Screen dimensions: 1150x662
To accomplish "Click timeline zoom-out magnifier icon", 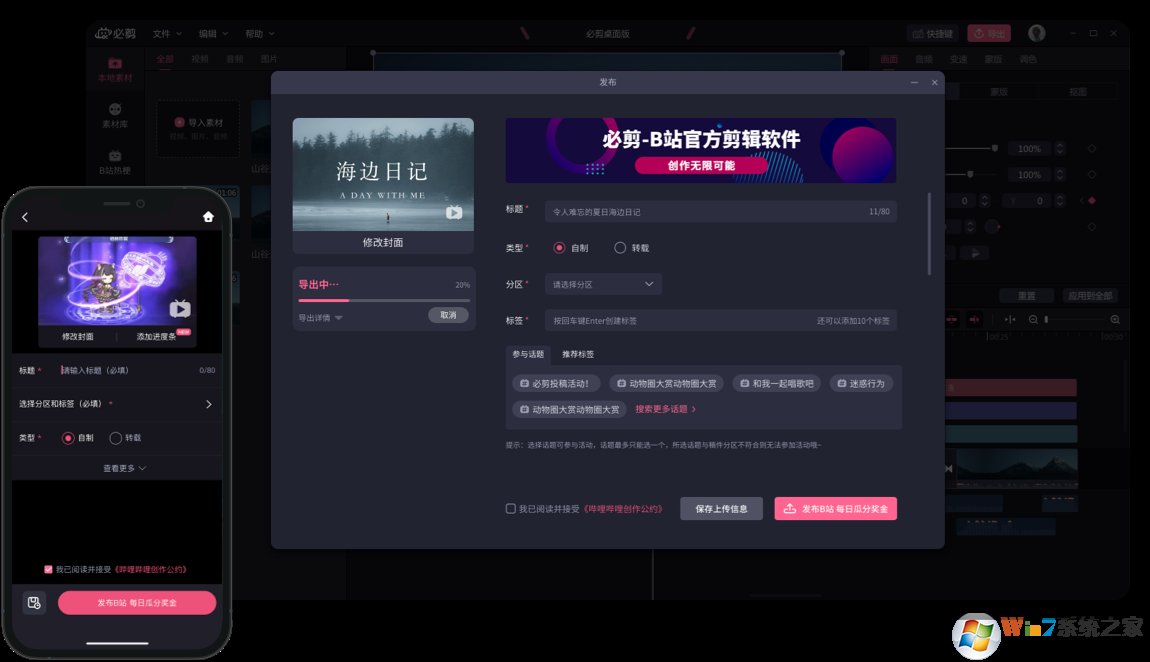I will pyautogui.click(x=1033, y=320).
